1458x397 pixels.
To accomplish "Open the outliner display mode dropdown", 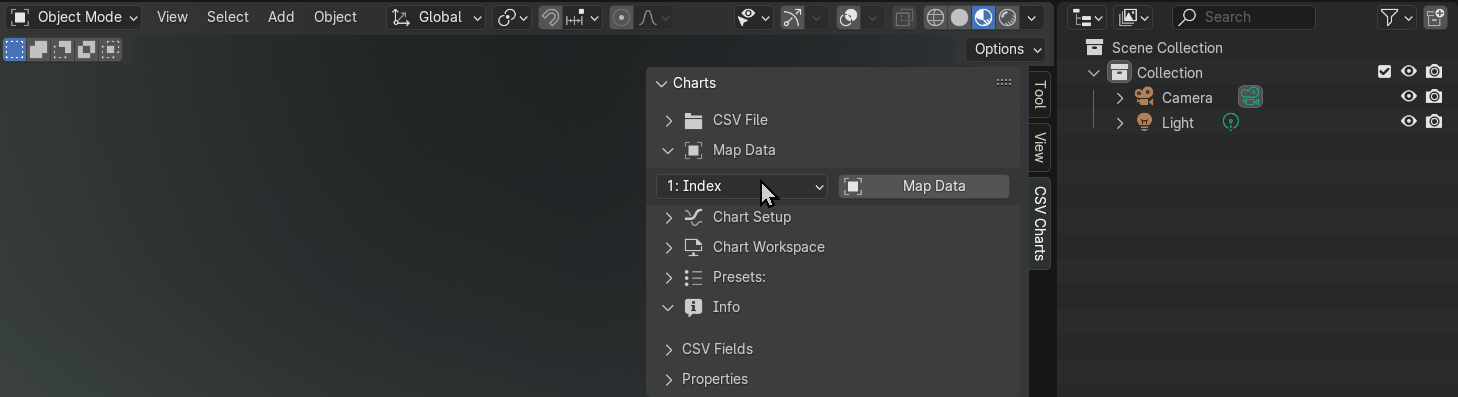I will pyautogui.click(x=1134, y=17).
